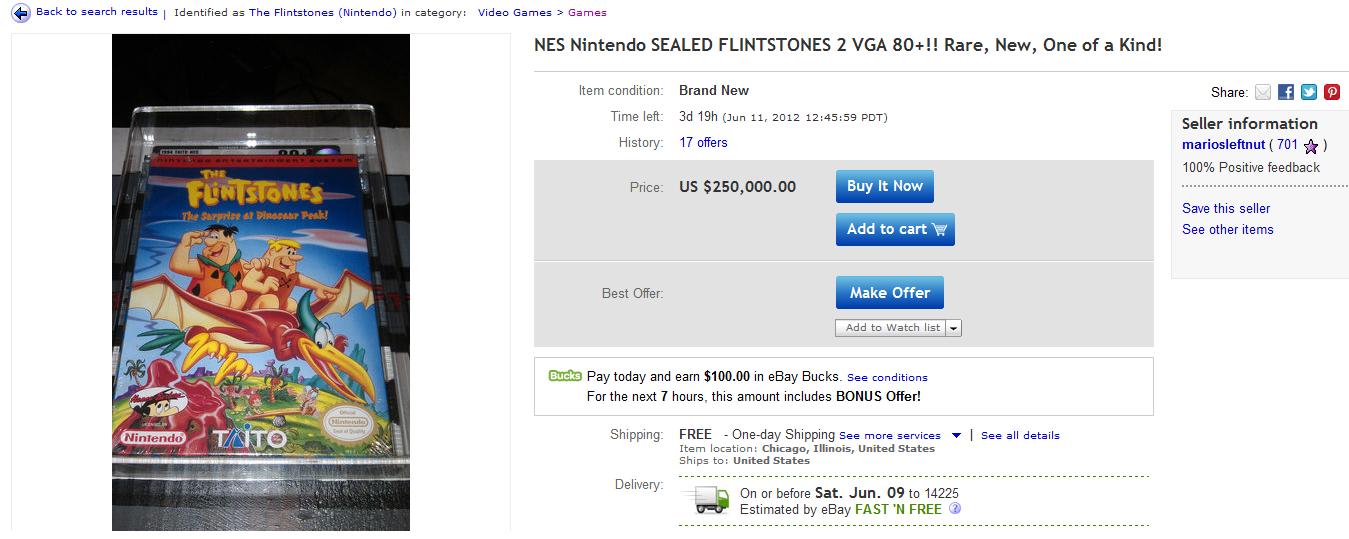This screenshot has height=539, width=1349.
Task: Open seller mariosleftnut's profile
Action: 1223,145
